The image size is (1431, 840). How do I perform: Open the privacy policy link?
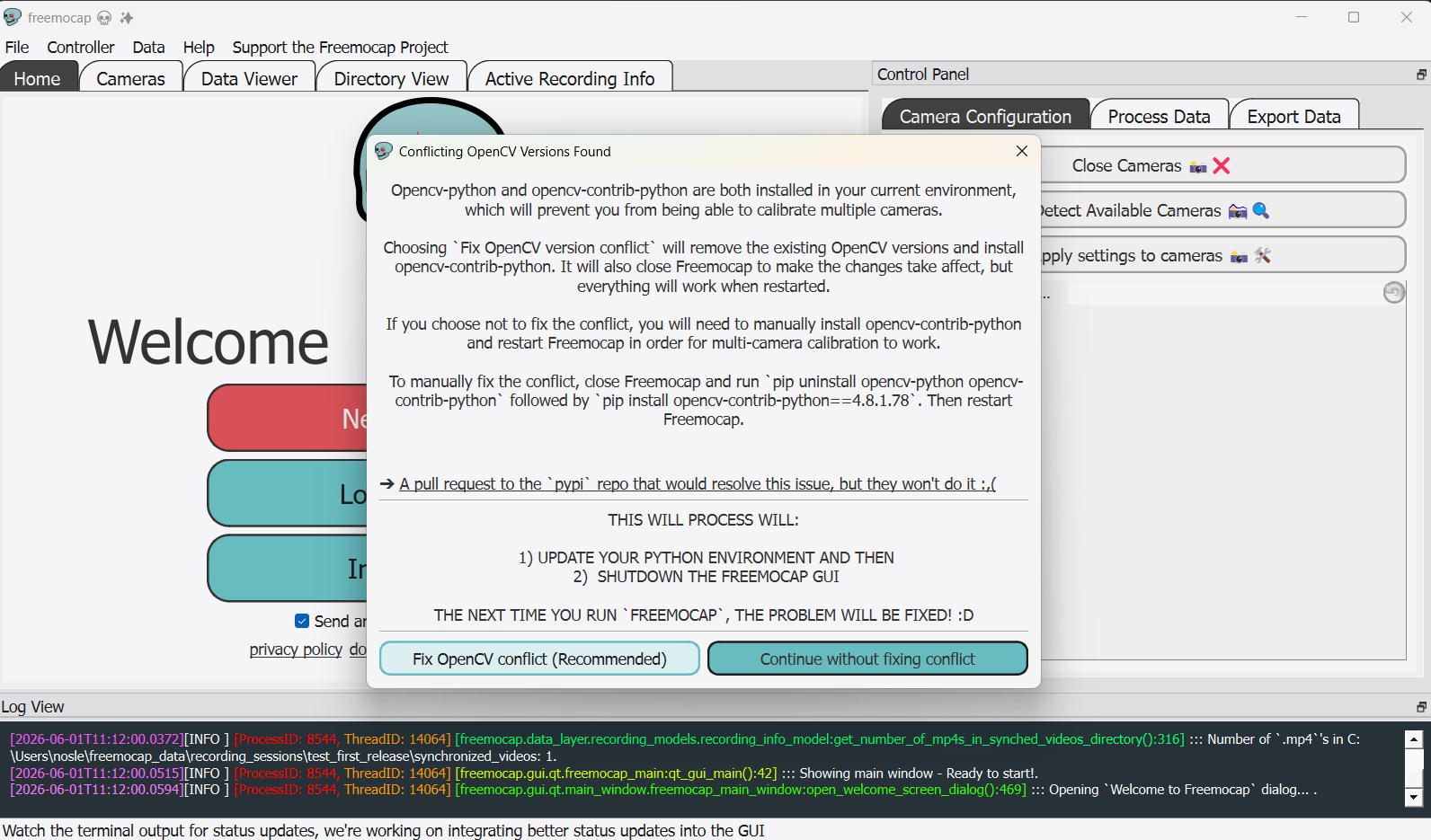296,649
